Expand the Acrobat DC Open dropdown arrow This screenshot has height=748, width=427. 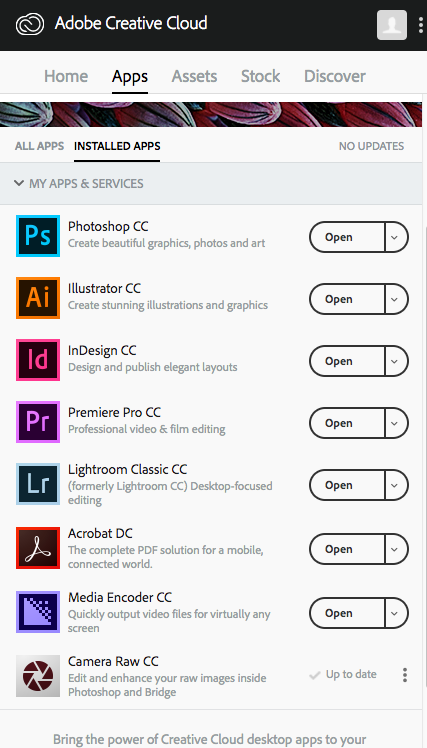(396, 549)
